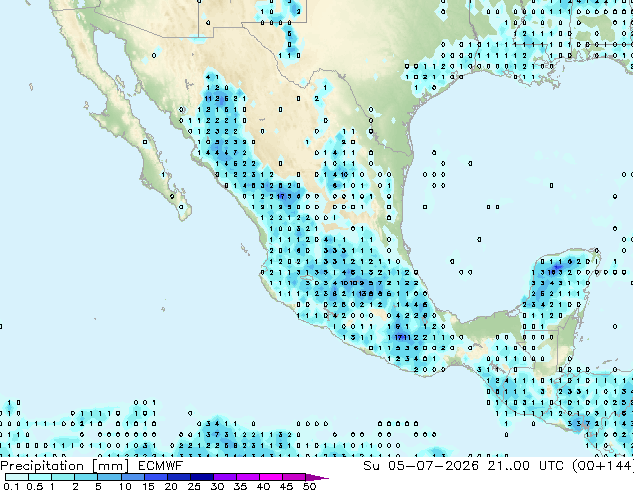Click the '25' legend scale label
Viewport: 634px width, 490px height.
click(x=194, y=486)
